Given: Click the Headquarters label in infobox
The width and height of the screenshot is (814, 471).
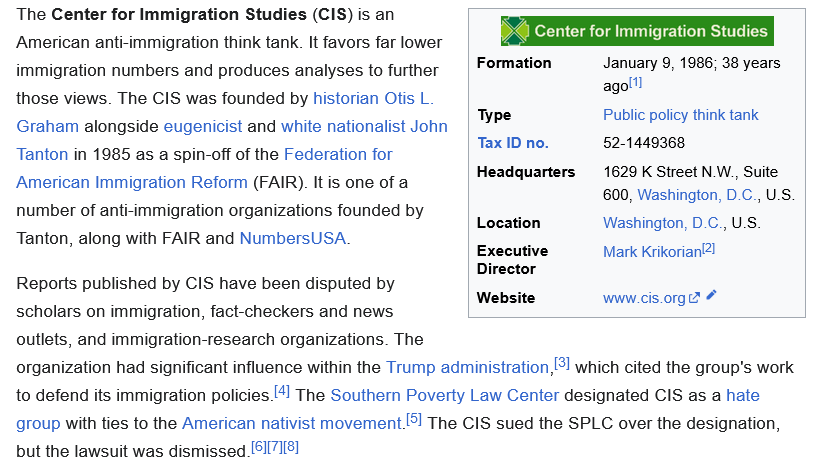Looking at the screenshot, I should (x=525, y=172).
